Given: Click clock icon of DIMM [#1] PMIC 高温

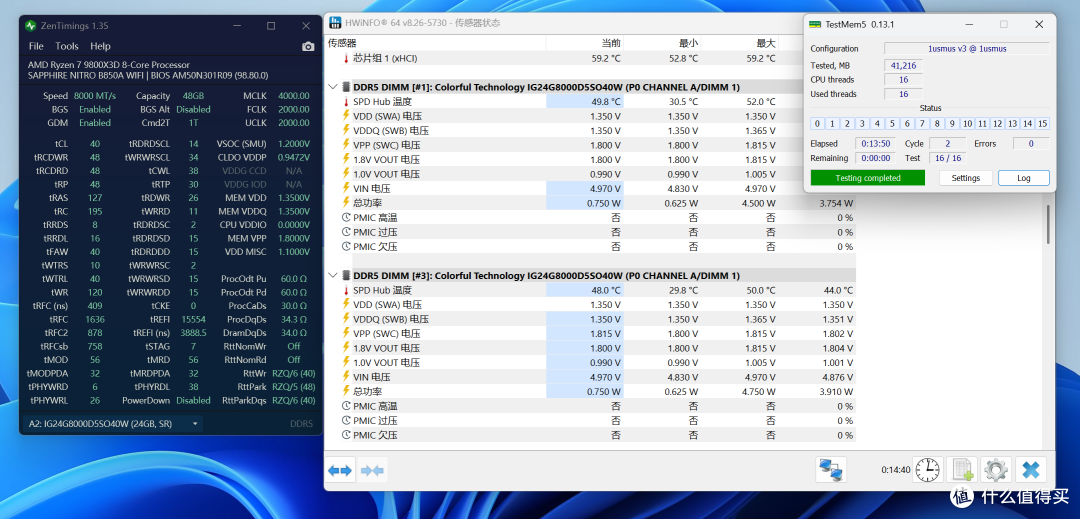Looking at the screenshot, I should [346, 218].
